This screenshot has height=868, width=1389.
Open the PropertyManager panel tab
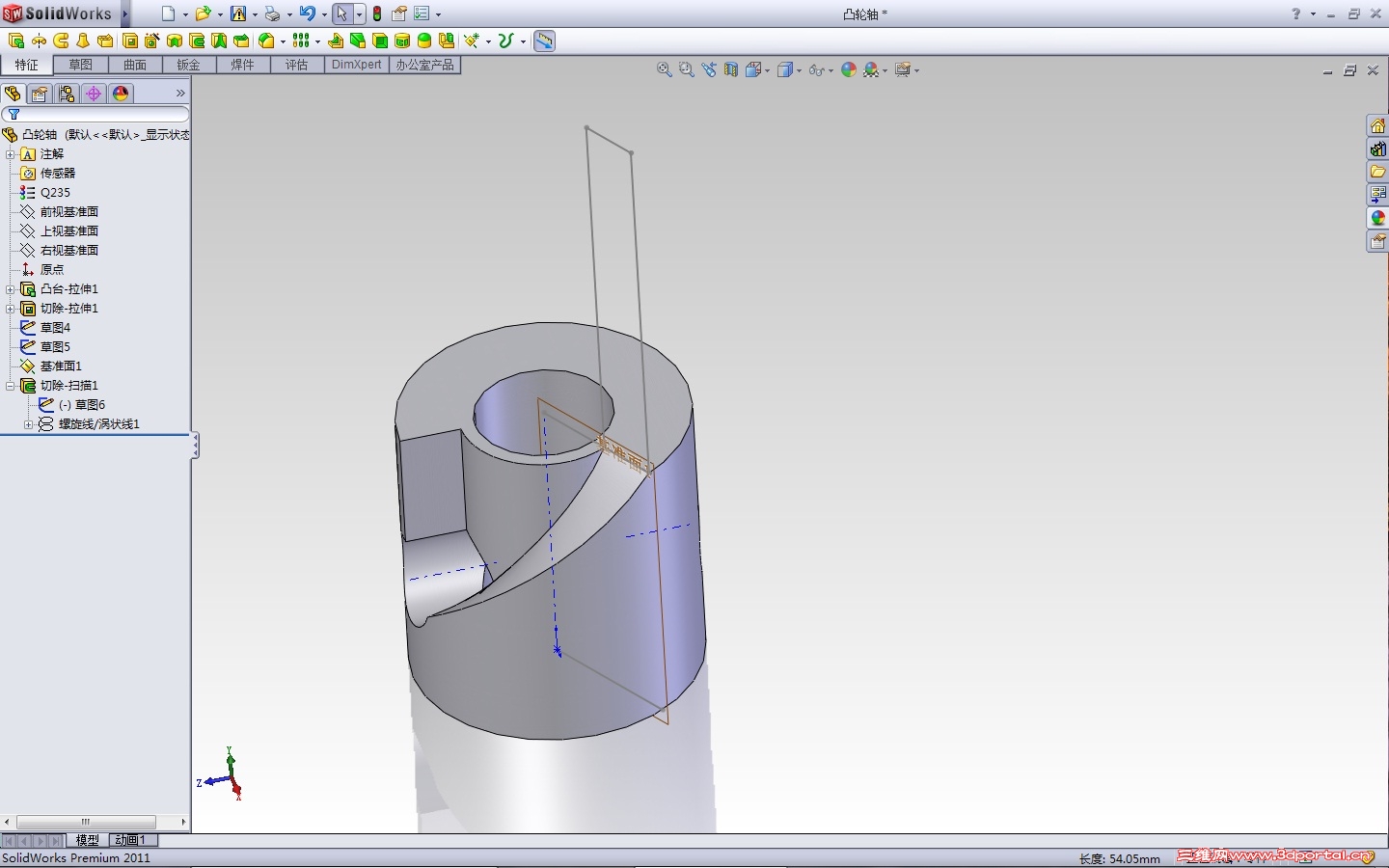click(x=40, y=94)
